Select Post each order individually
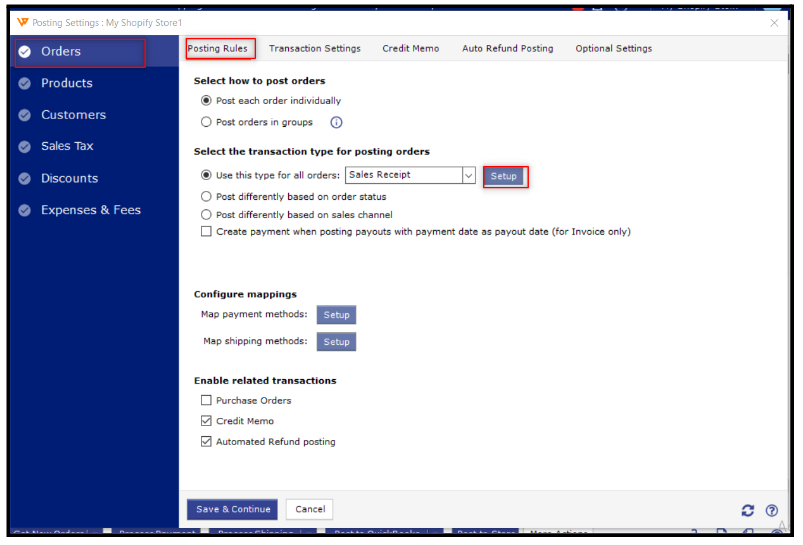The width and height of the screenshot is (803, 545). click(x=206, y=100)
